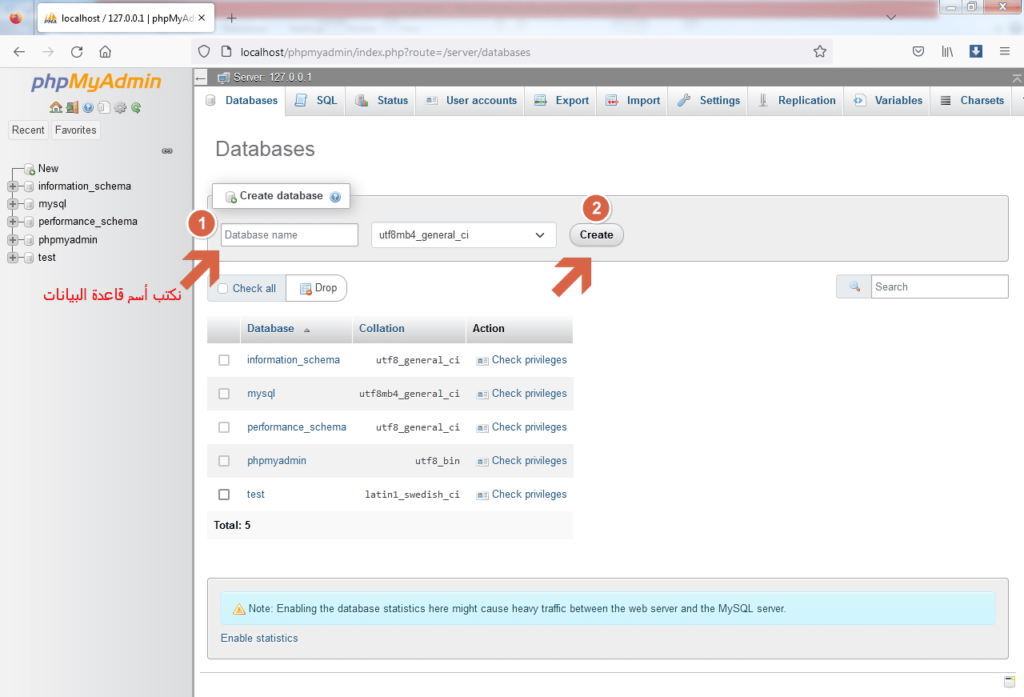Click the browser address bar URL

385,52
